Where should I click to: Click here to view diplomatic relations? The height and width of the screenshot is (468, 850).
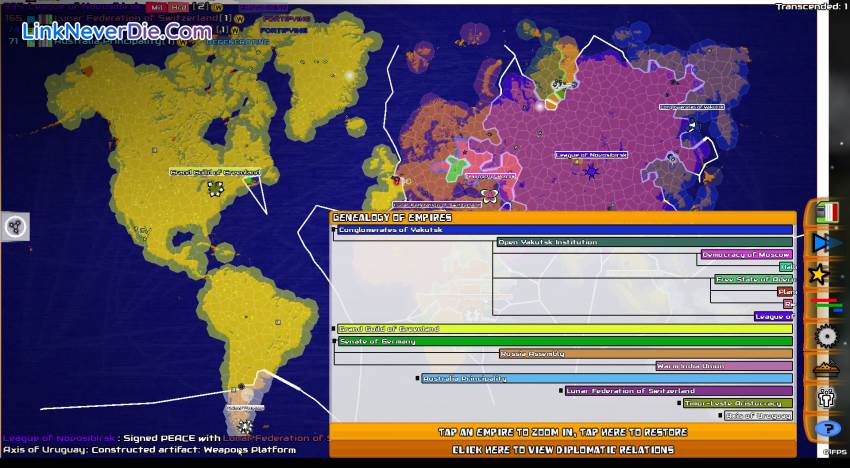[x=563, y=450]
